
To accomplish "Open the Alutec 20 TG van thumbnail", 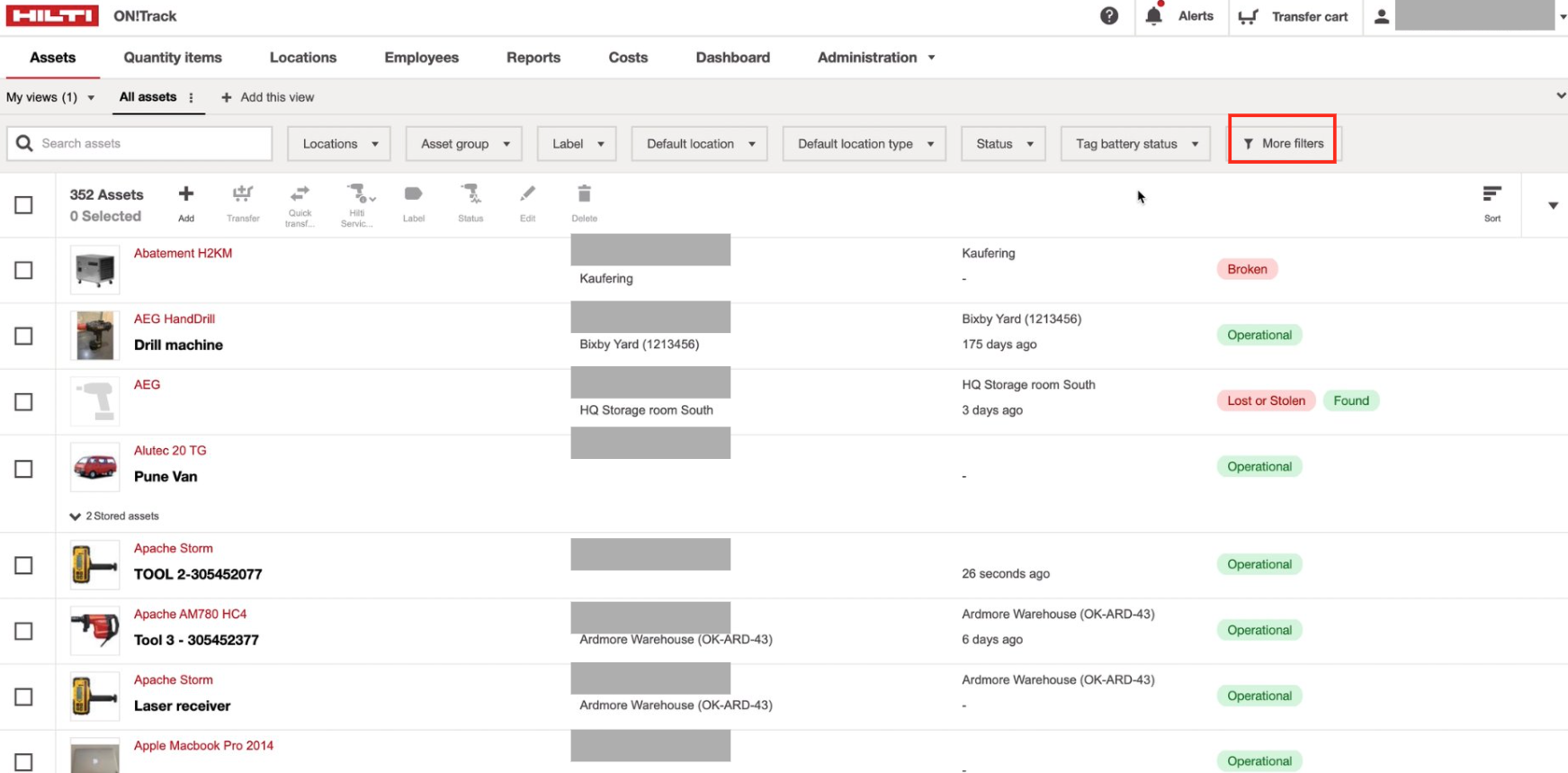I will (x=94, y=467).
